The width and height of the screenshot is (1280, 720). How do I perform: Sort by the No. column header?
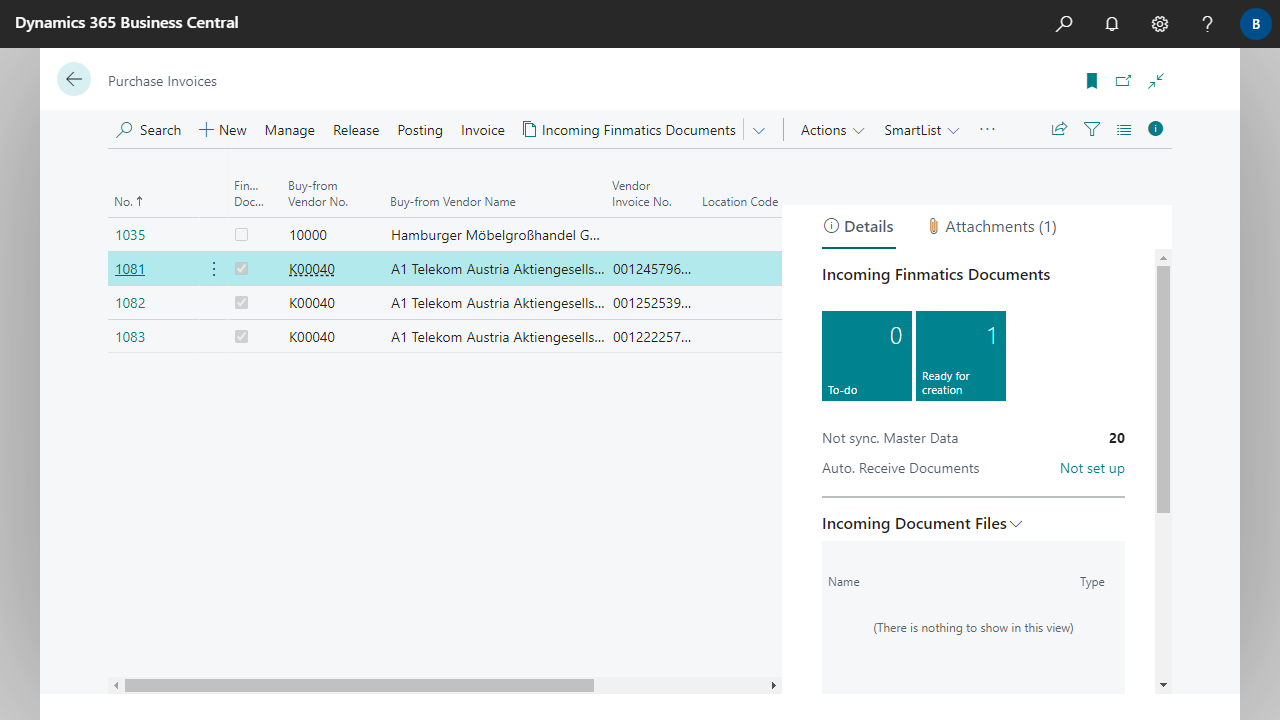point(129,201)
